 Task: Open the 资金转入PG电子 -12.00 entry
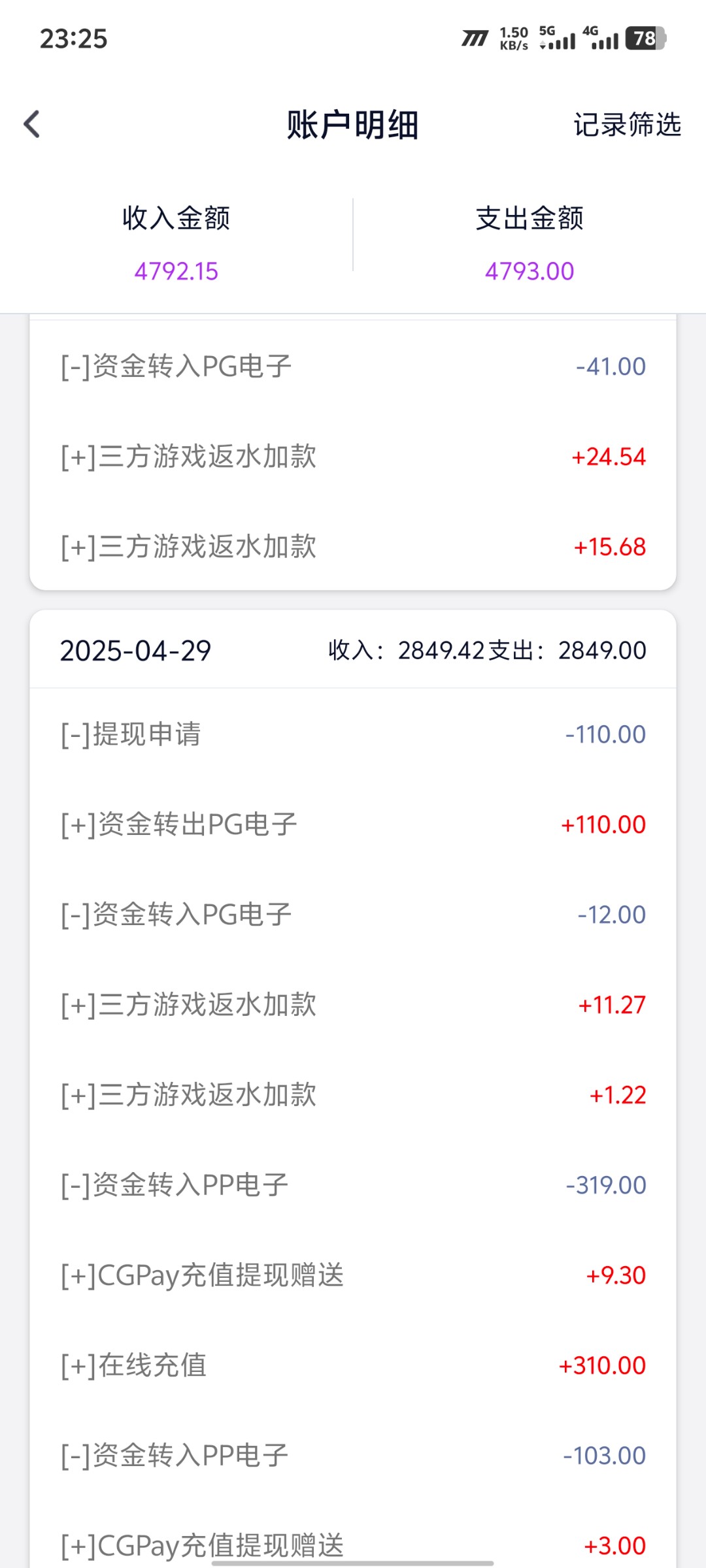352,915
